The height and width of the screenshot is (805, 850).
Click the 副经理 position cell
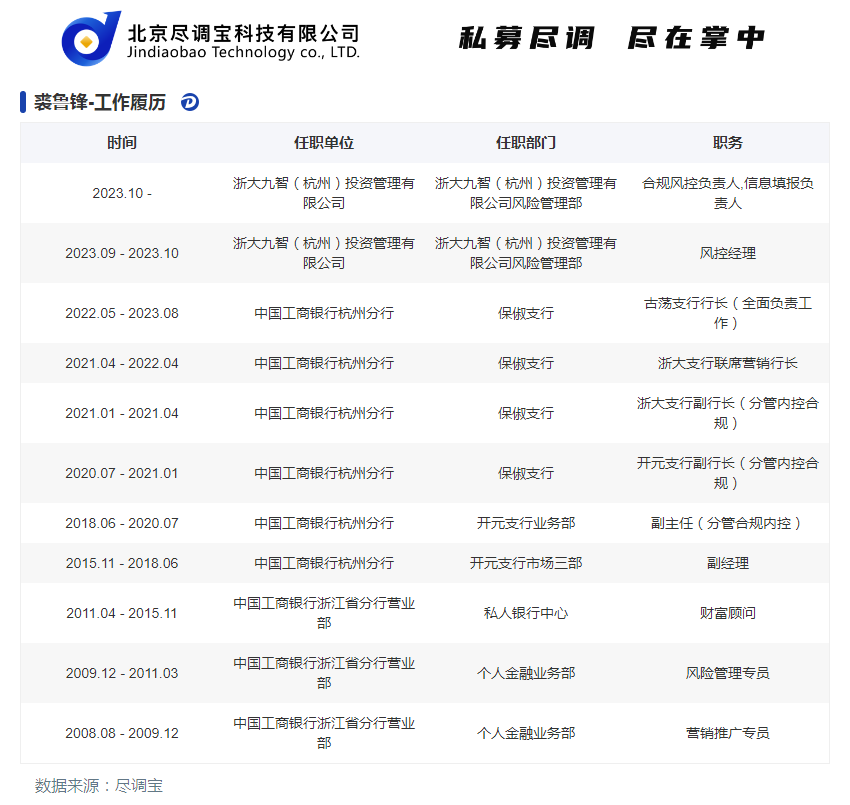click(727, 563)
